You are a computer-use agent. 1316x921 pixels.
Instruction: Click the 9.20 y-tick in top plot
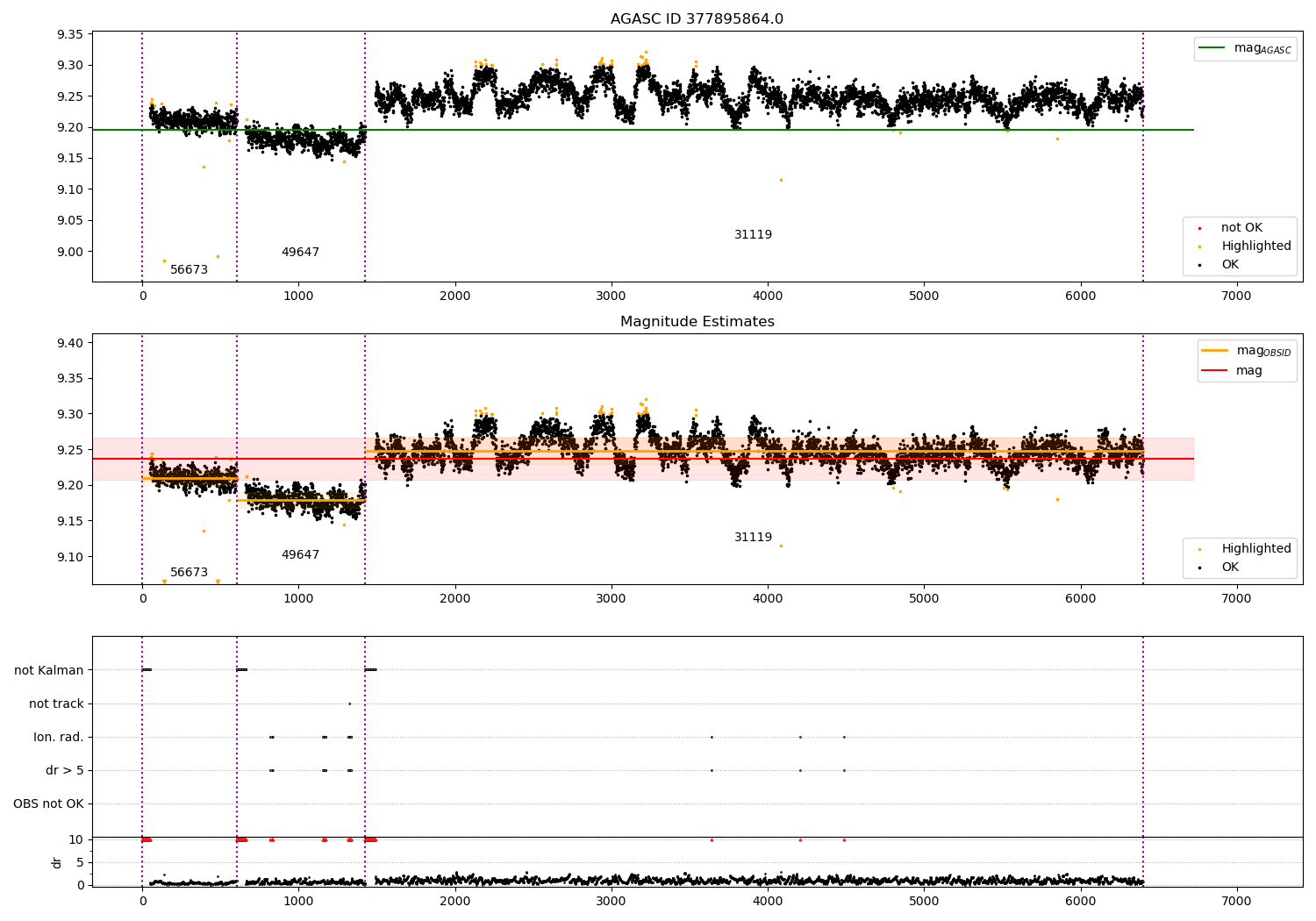(x=69, y=127)
